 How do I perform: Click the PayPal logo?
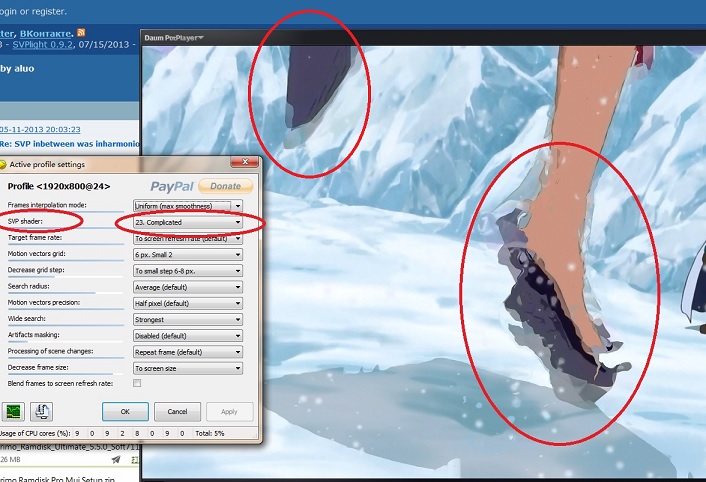pyautogui.click(x=172, y=186)
